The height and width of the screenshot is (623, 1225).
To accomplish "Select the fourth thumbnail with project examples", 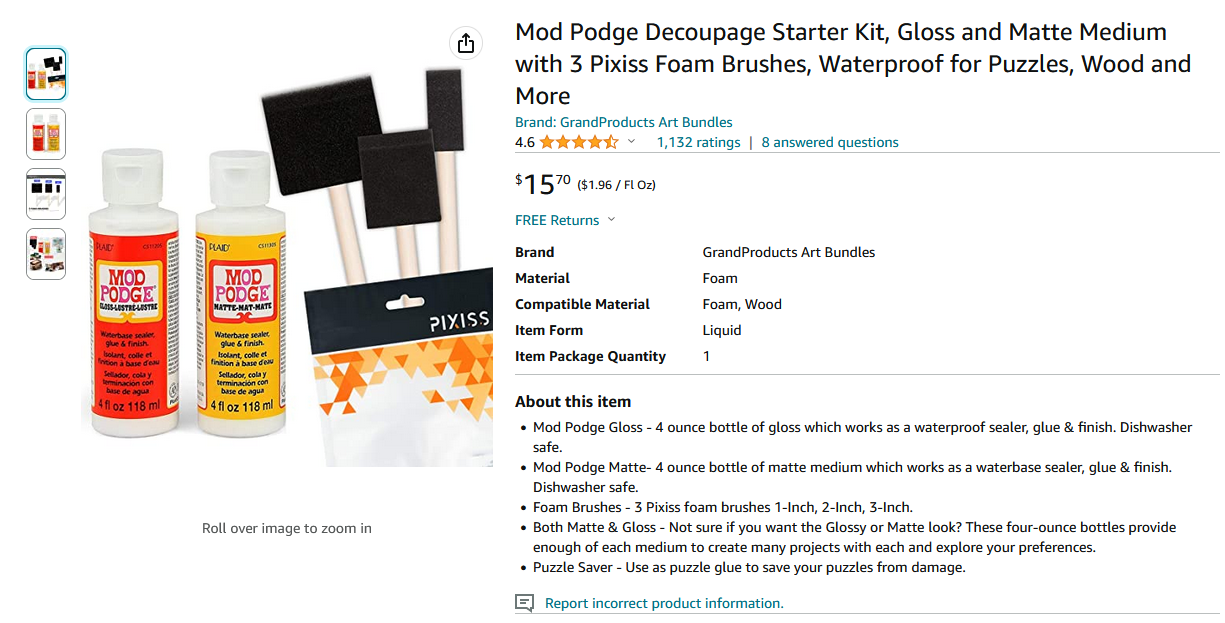I will point(46,254).
